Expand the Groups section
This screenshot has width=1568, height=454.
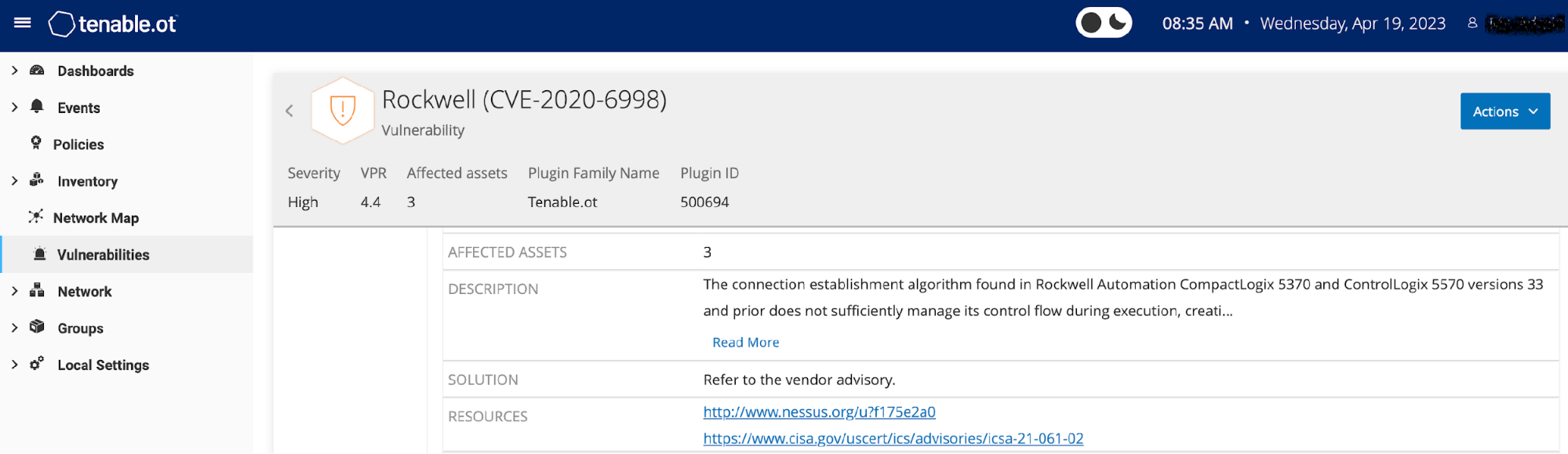tap(14, 328)
